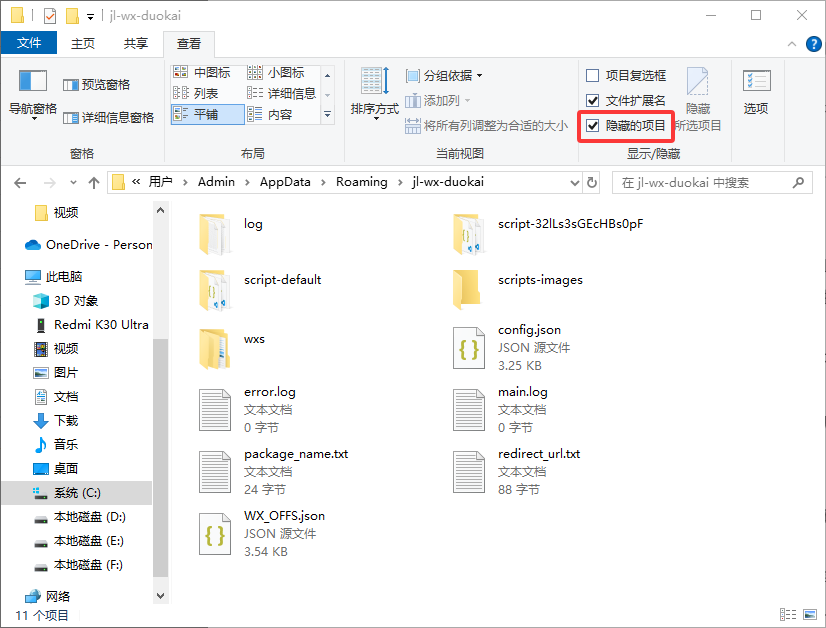The height and width of the screenshot is (628, 826).
Task: Select the error.log file
Action: pyautogui.click(x=248, y=410)
